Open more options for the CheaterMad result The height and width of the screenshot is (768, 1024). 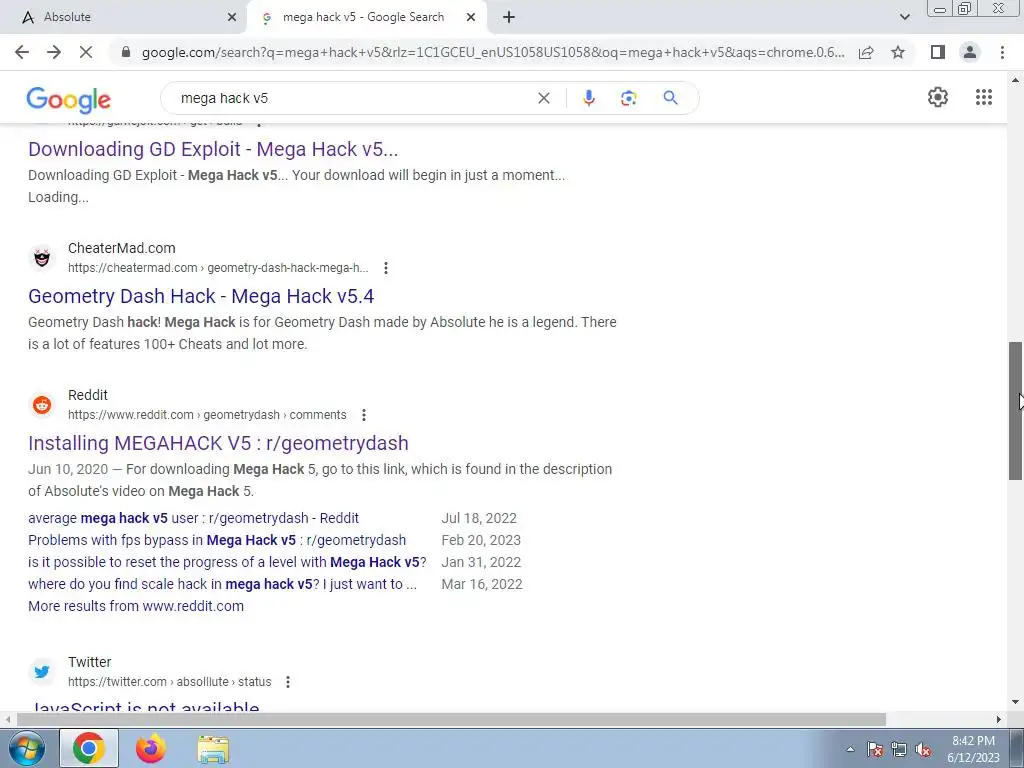pos(386,268)
